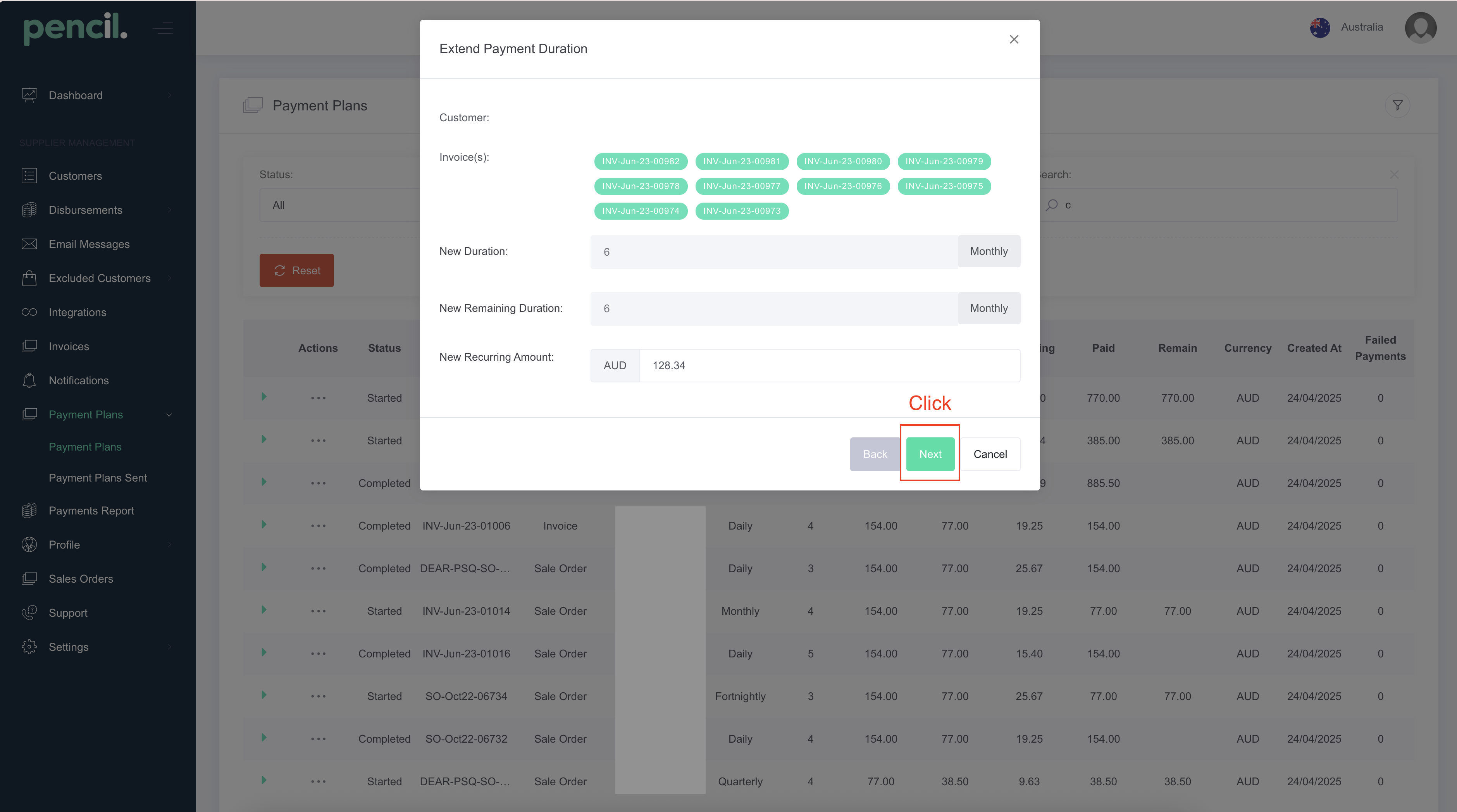The width and height of the screenshot is (1457, 812).
Task: Click the New Recurring Amount input field
Action: tap(828, 365)
